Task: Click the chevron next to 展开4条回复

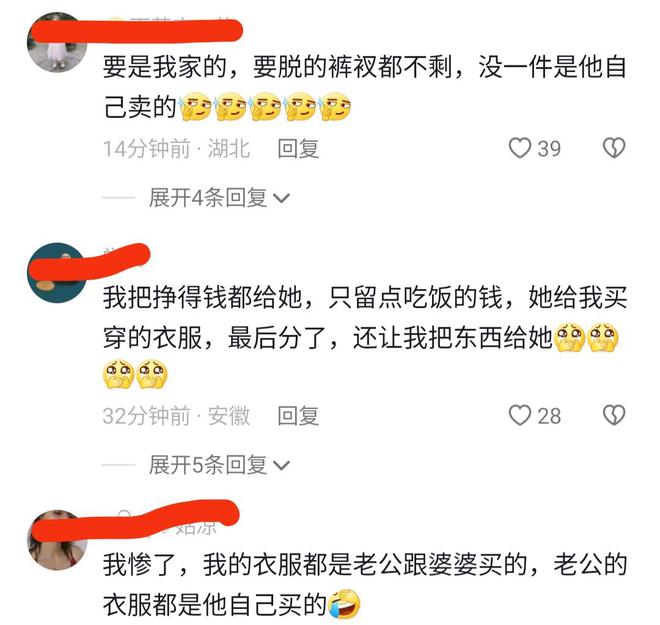Action: click(x=281, y=198)
